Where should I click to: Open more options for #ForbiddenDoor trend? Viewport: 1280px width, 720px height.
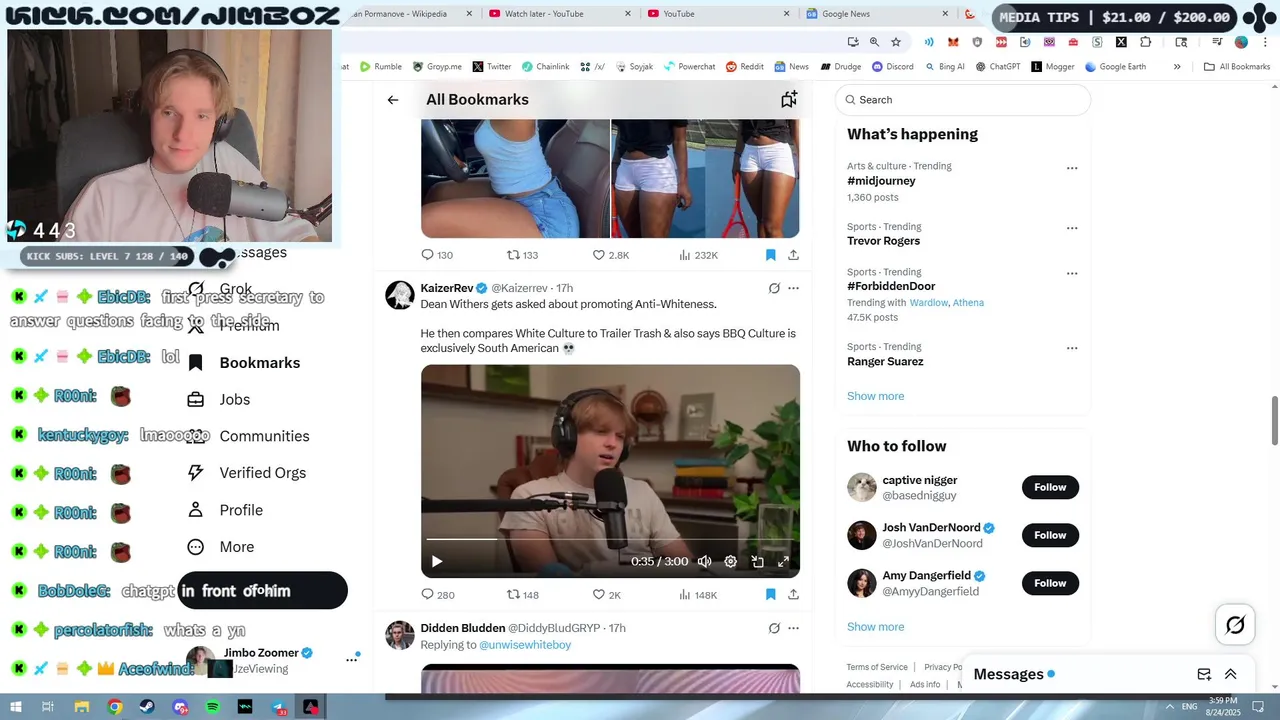tap(1072, 273)
